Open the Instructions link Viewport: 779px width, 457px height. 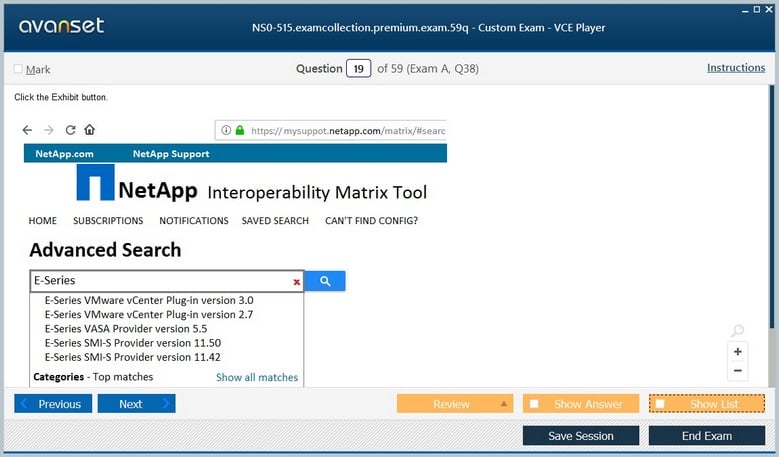click(x=736, y=68)
